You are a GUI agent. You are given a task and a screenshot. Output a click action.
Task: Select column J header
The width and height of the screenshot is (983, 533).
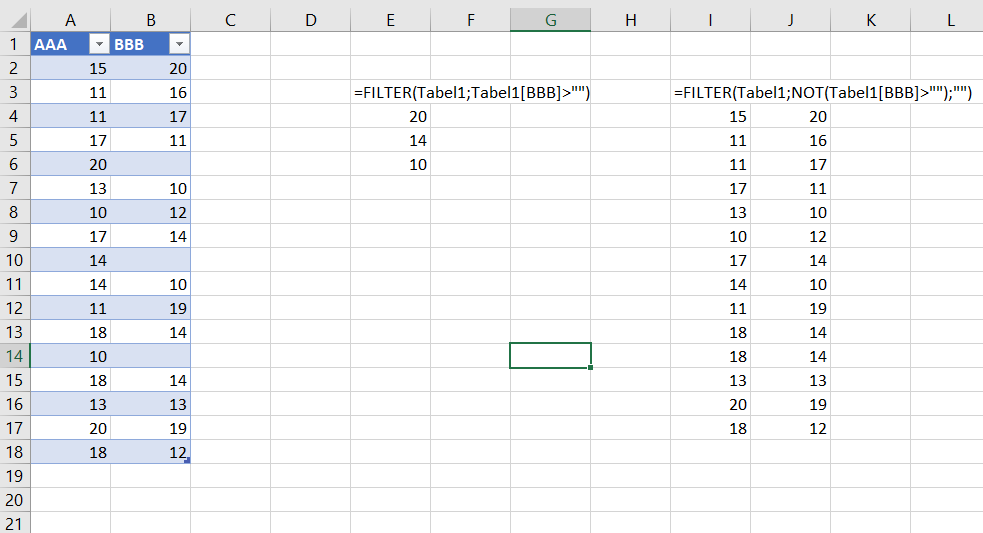click(791, 20)
